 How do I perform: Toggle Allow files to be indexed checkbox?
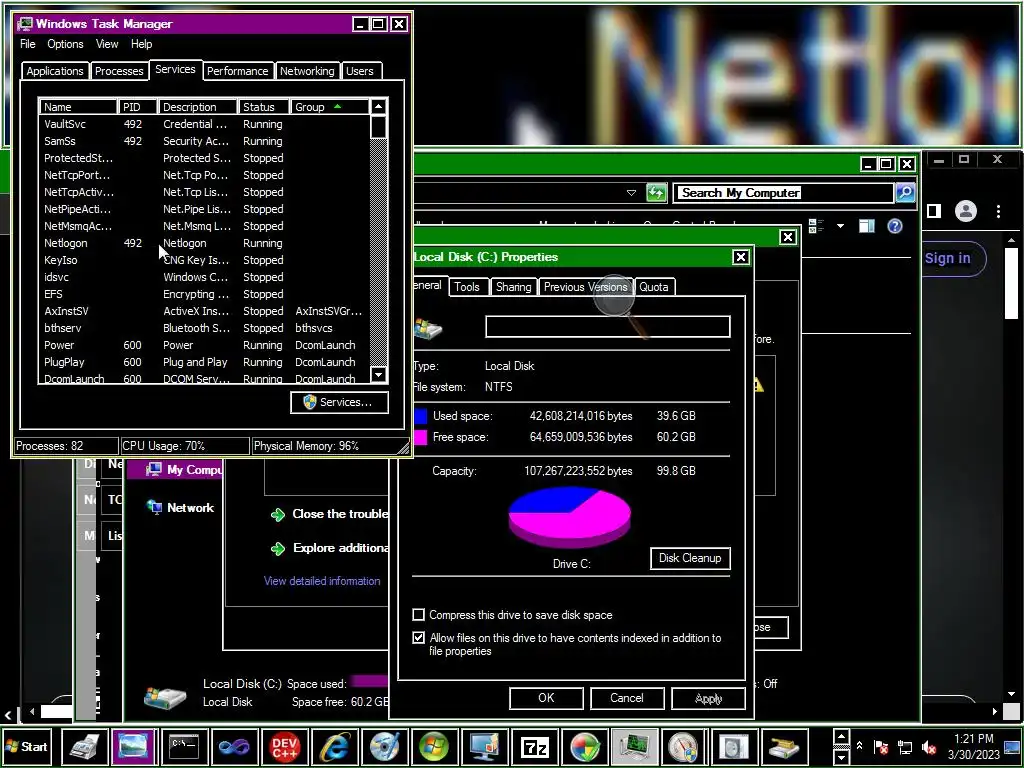point(419,637)
